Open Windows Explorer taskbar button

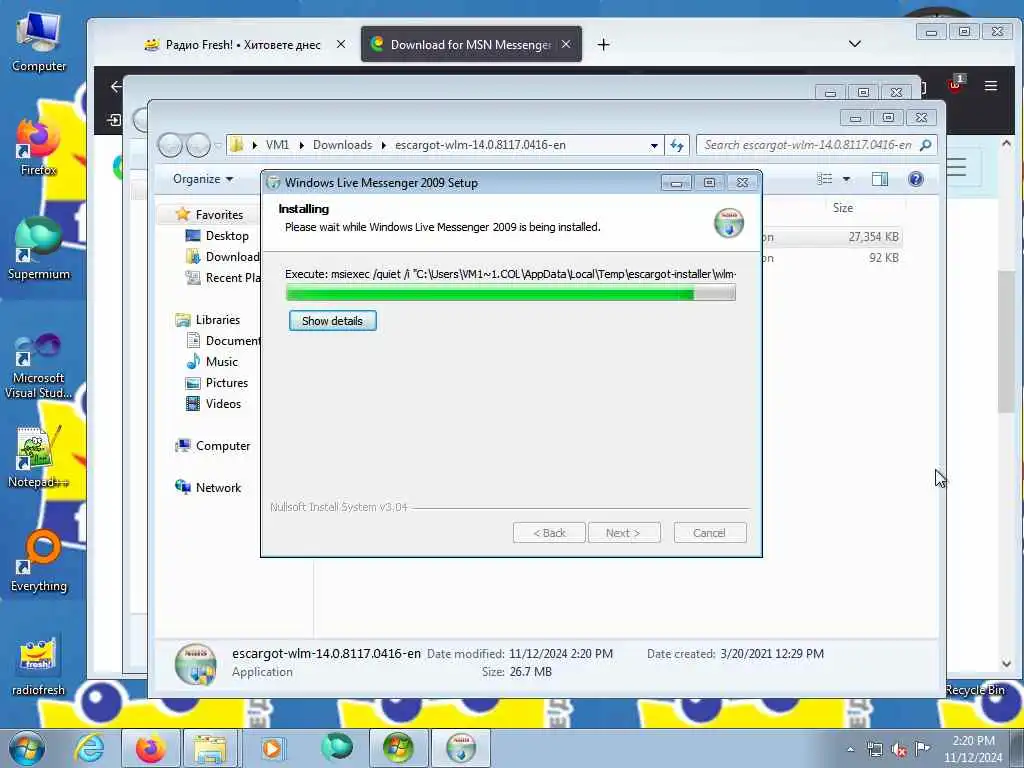pyautogui.click(x=210, y=748)
